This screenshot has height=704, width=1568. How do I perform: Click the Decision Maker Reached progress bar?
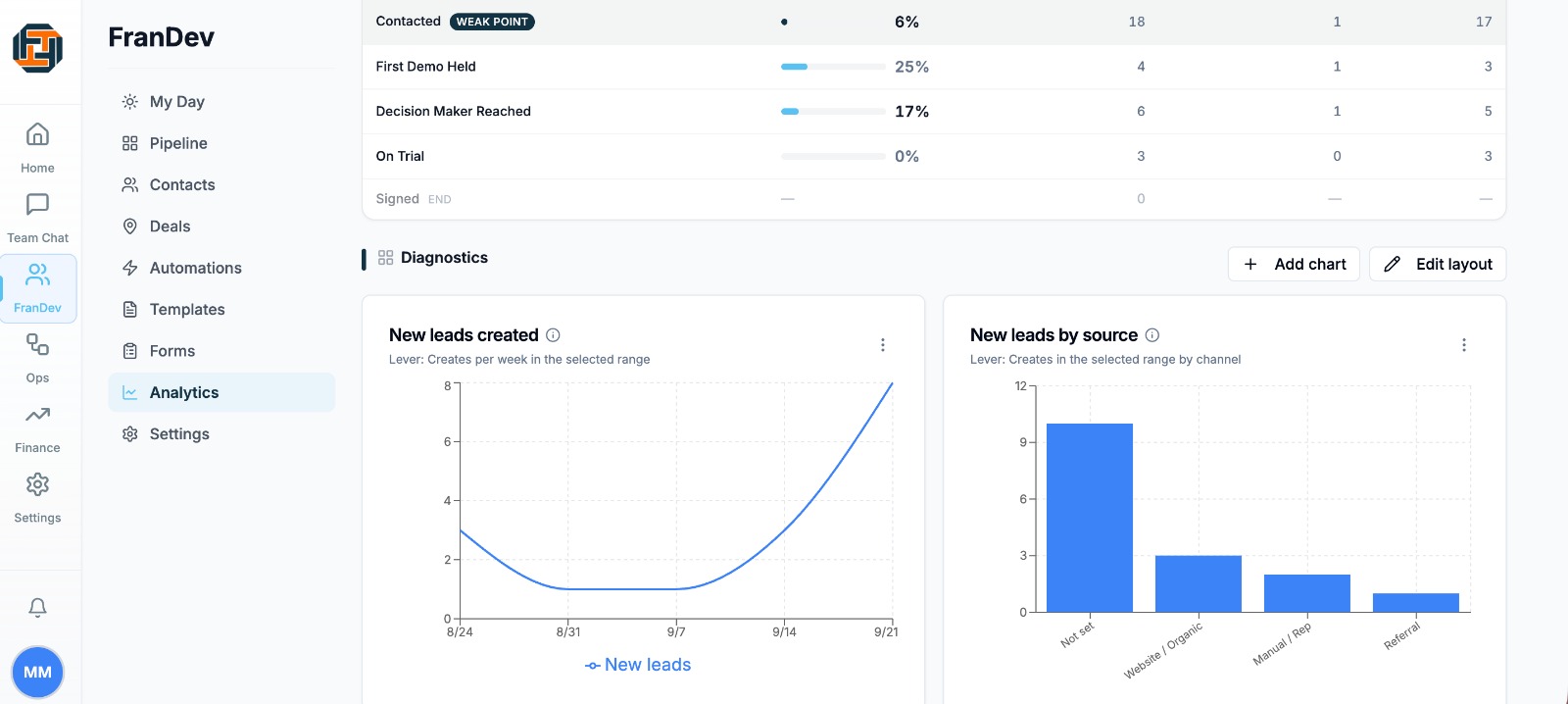(x=833, y=112)
